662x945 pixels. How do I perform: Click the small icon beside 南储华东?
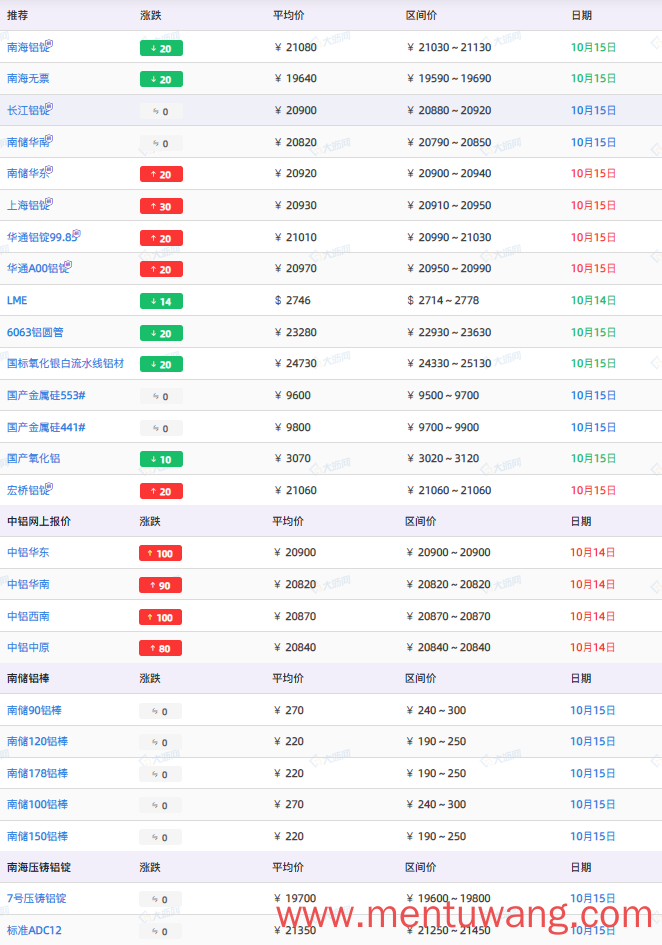tap(49, 170)
